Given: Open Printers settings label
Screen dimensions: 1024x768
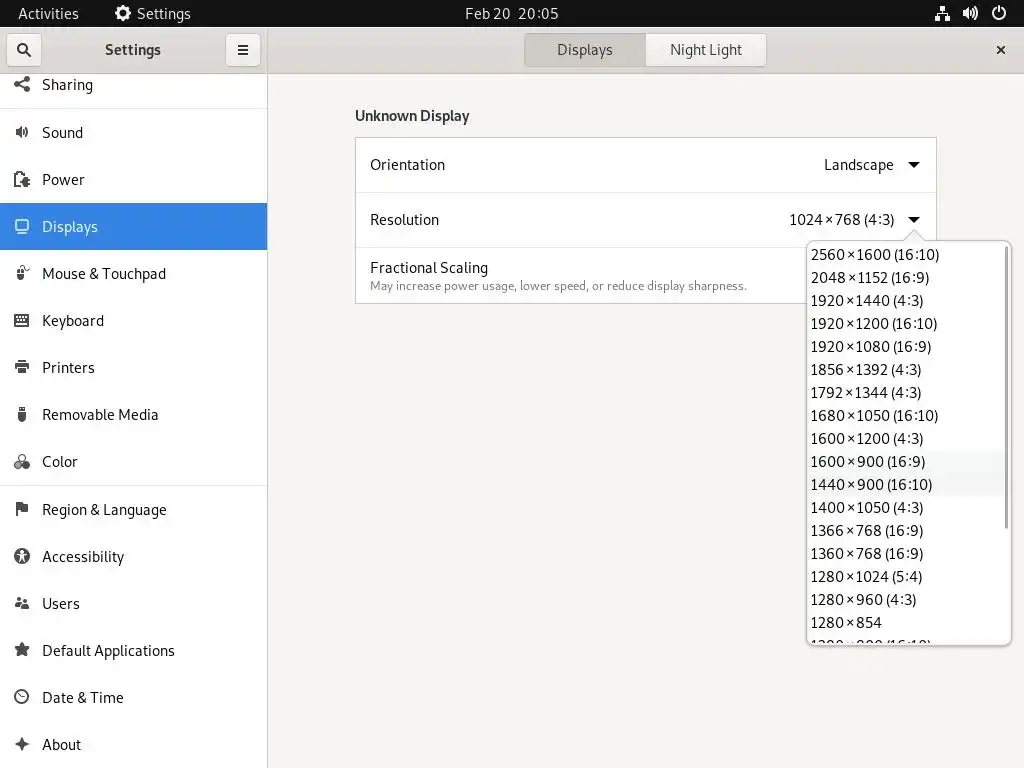Looking at the screenshot, I should [x=68, y=368].
